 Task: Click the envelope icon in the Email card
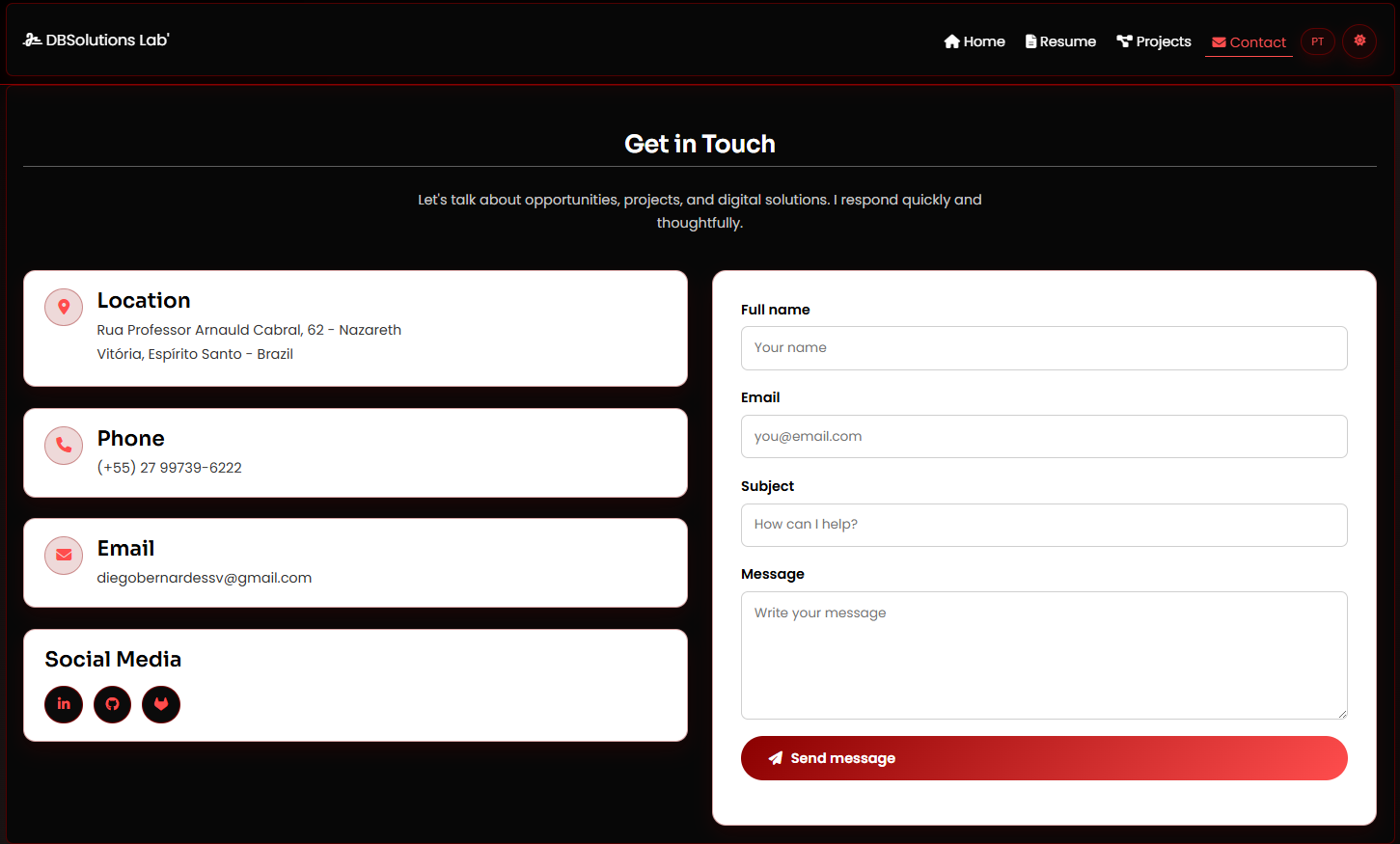pyautogui.click(x=63, y=556)
